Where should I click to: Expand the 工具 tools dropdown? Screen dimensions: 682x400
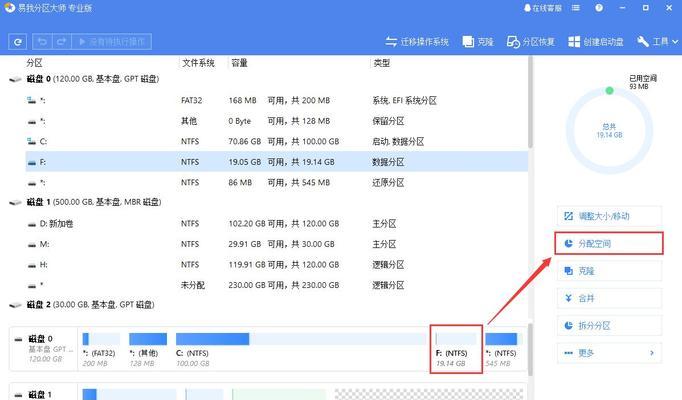pyautogui.click(x=657, y=42)
